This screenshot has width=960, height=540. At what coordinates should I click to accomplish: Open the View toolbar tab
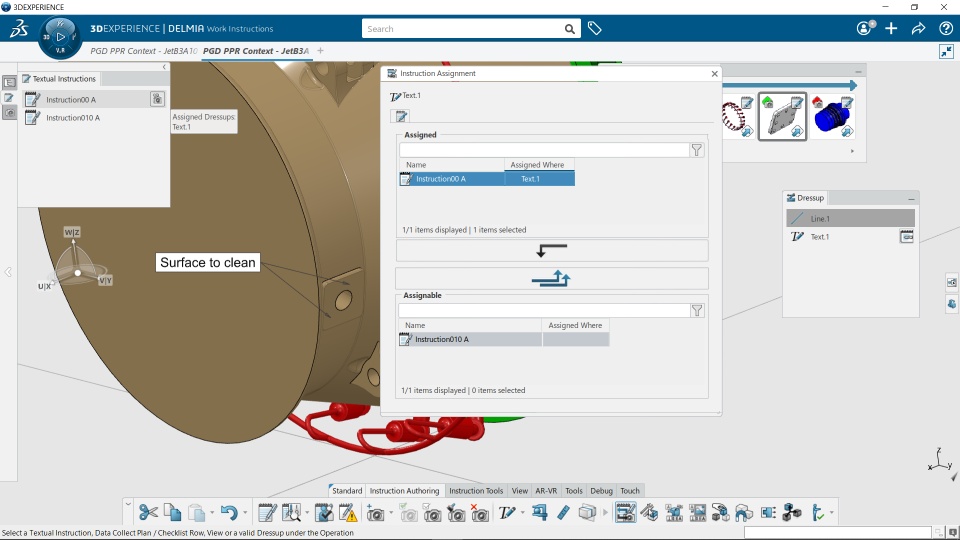click(519, 490)
